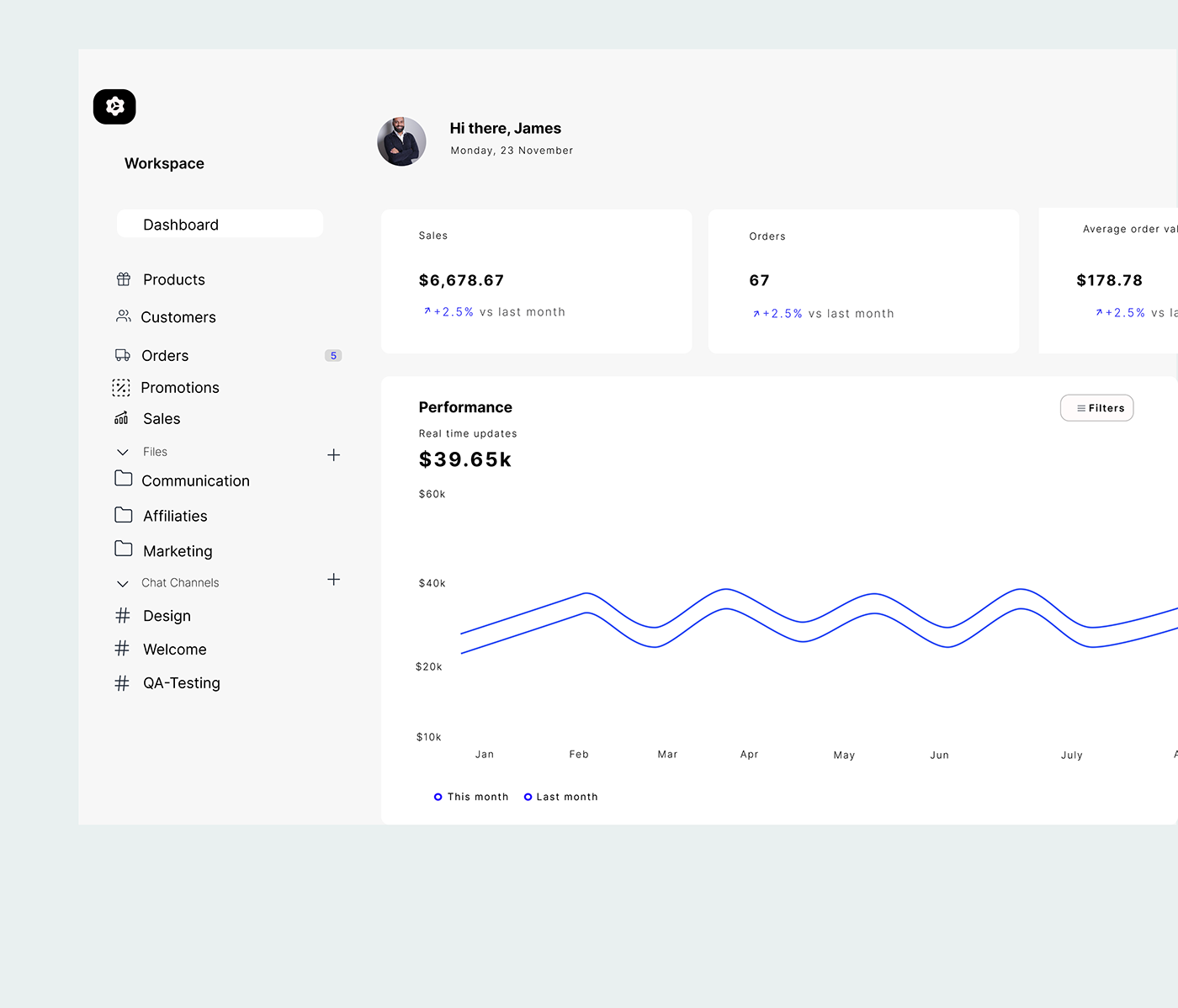Click the truck icon beside Orders

pyautogui.click(x=123, y=355)
